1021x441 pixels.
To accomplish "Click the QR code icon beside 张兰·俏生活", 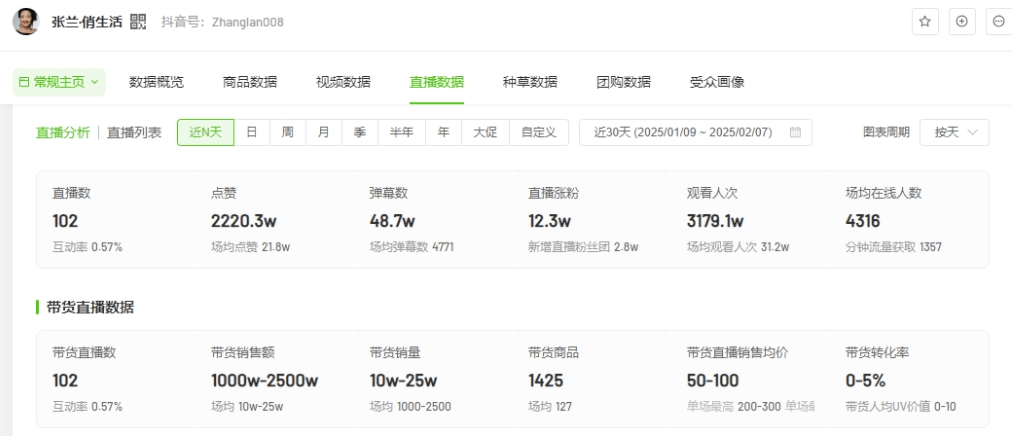I will [138, 21].
